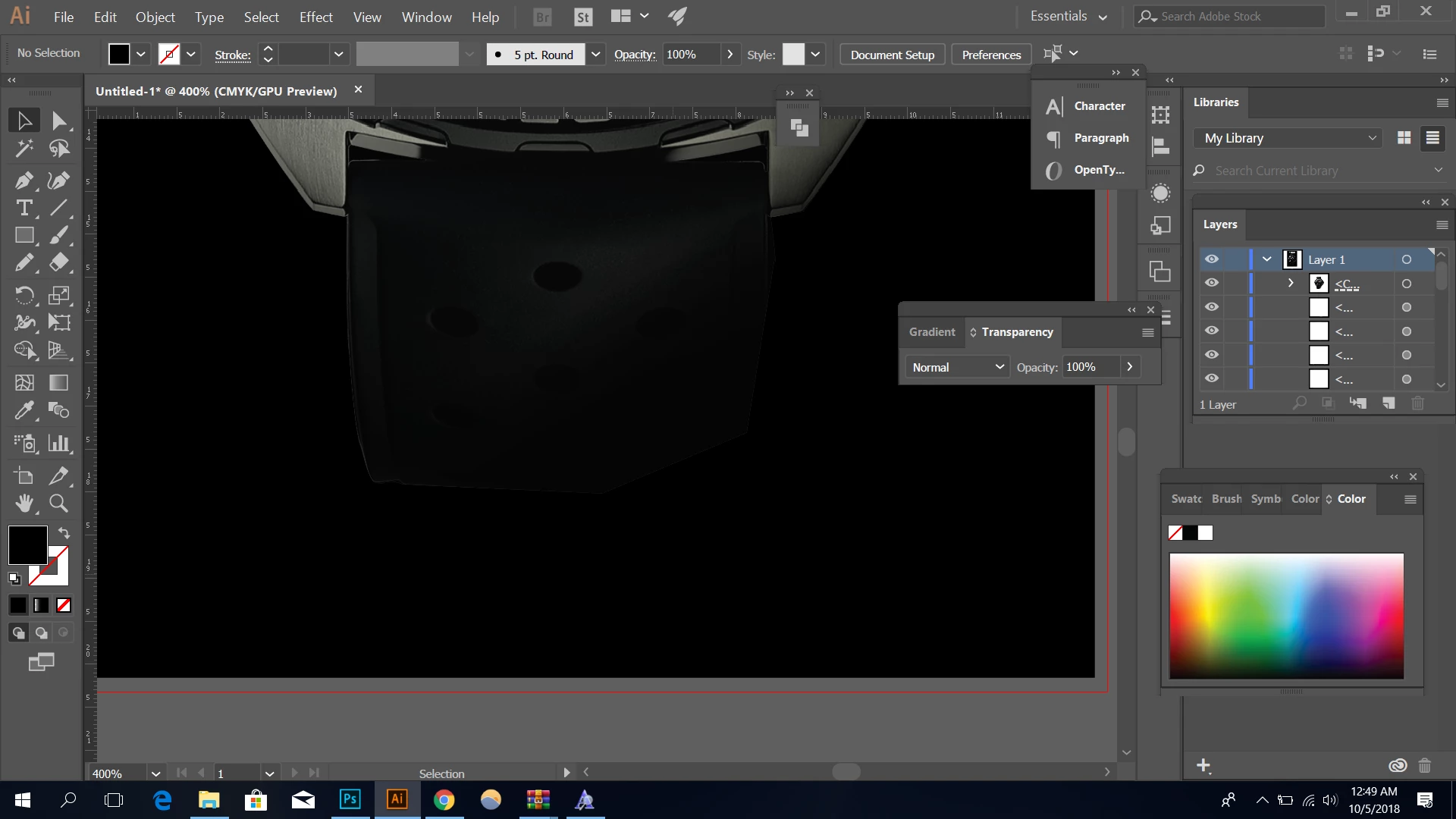The width and height of the screenshot is (1456, 819).
Task: Select the Type tool
Action: [x=24, y=208]
